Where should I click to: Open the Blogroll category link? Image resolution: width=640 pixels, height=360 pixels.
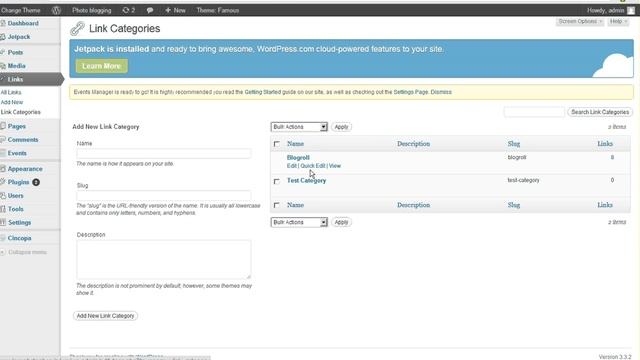coord(298,158)
